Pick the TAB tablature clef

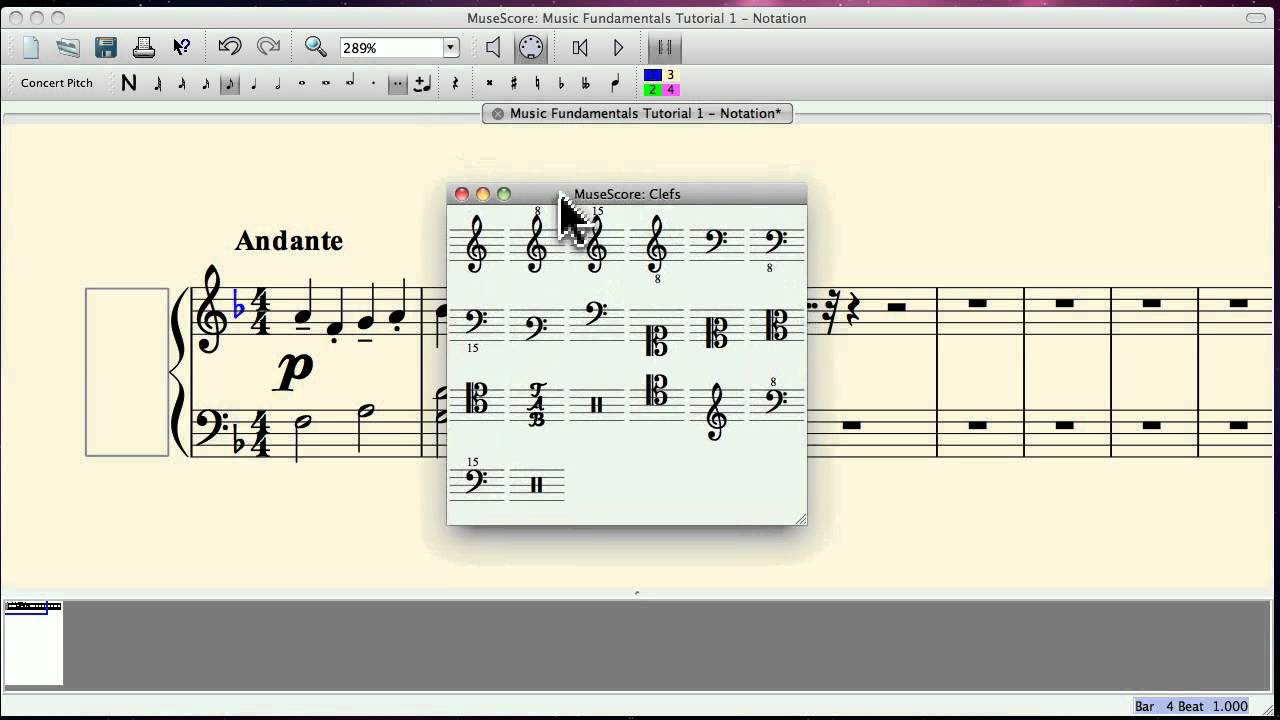[x=537, y=404]
